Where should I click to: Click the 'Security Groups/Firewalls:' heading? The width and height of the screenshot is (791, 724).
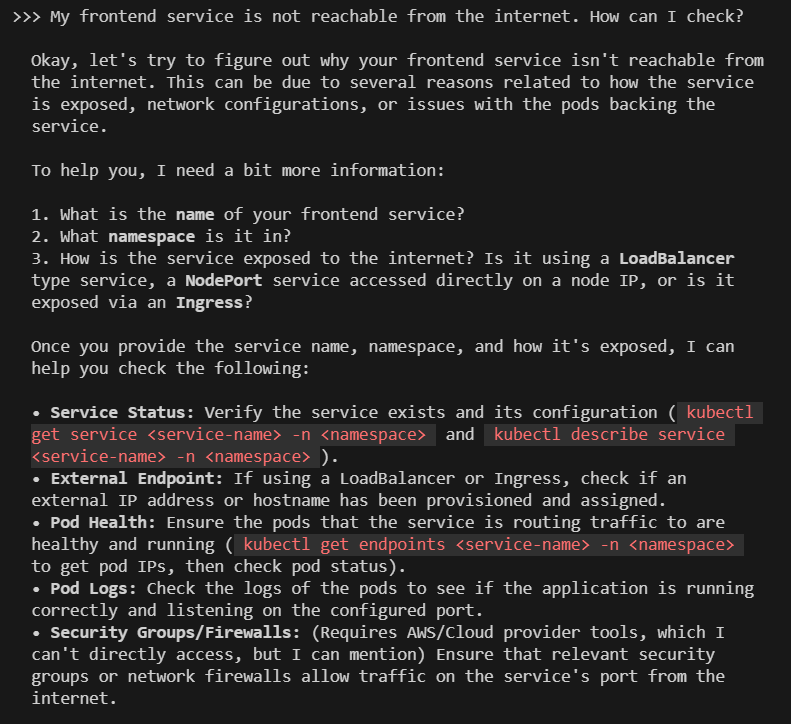tap(175, 633)
